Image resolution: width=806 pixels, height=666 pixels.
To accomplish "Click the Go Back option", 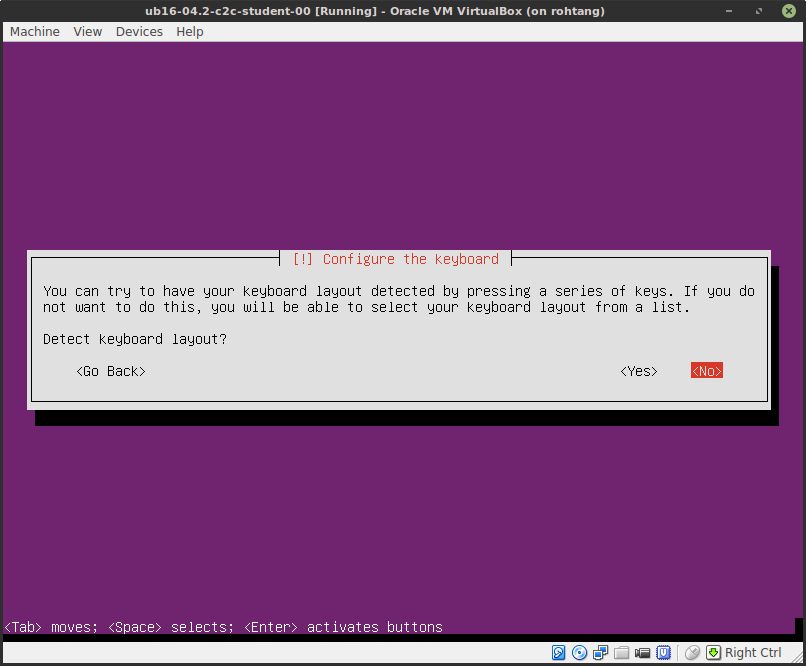I will click(x=110, y=370).
